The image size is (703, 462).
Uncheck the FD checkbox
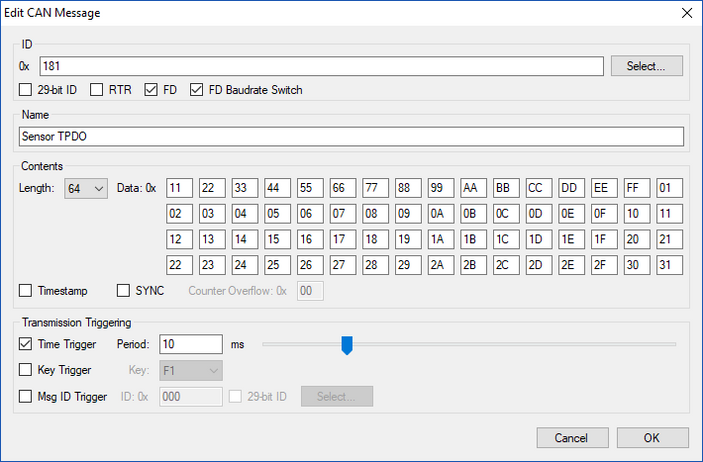coord(151,90)
